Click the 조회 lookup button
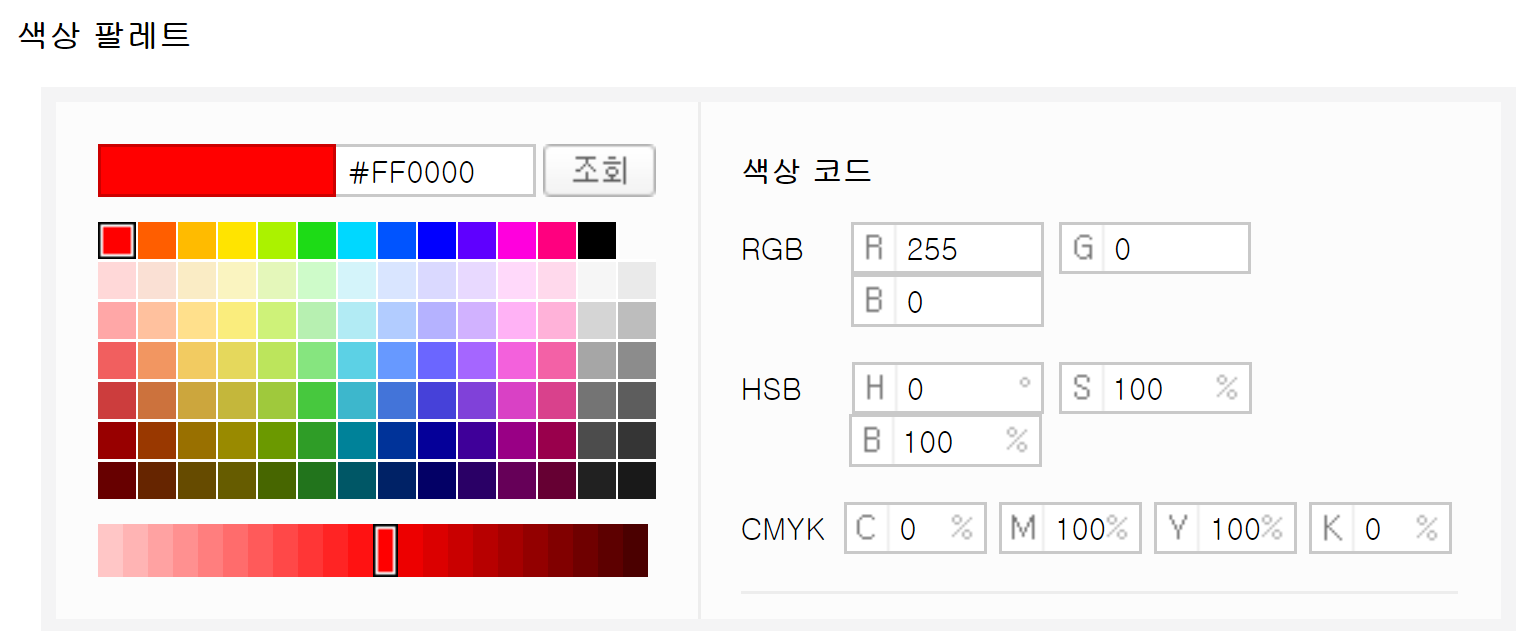The width and height of the screenshot is (1531, 631). click(599, 171)
